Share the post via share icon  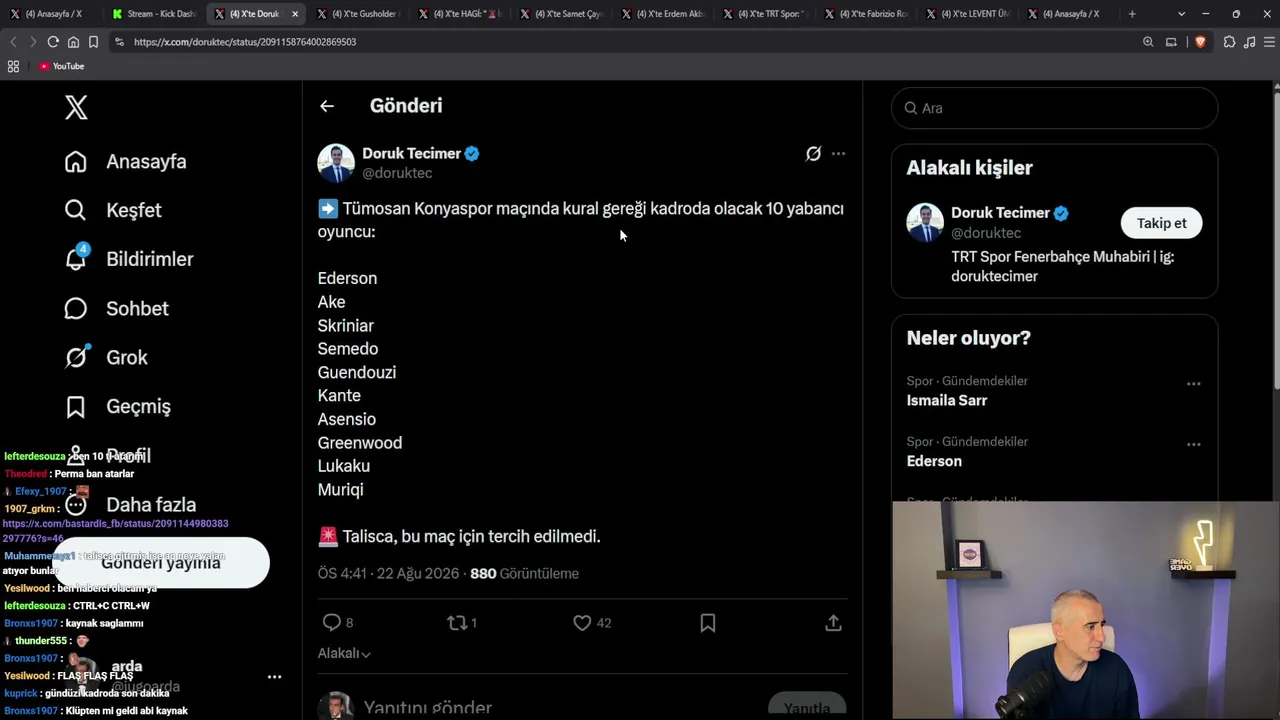coord(833,623)
